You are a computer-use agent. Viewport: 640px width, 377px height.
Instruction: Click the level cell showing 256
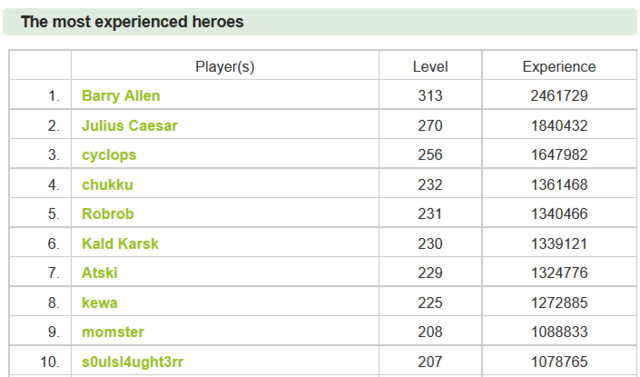click(430, 155)
